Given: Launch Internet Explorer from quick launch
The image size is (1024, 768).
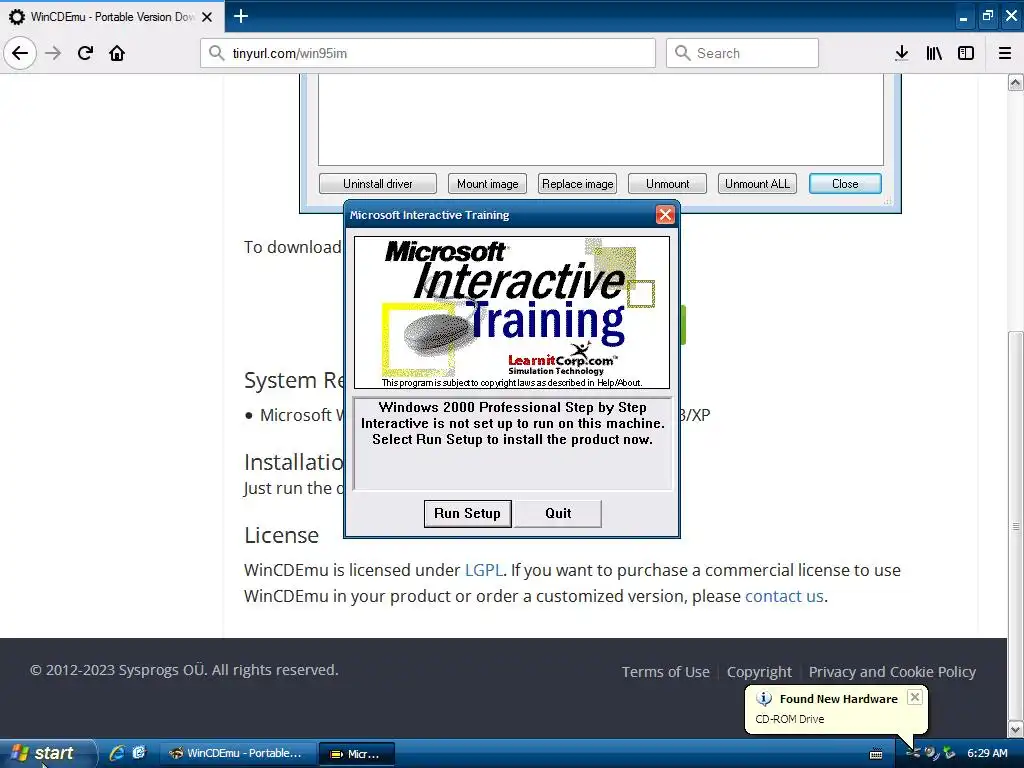Looking at the screenshot, I should point(117,753).
